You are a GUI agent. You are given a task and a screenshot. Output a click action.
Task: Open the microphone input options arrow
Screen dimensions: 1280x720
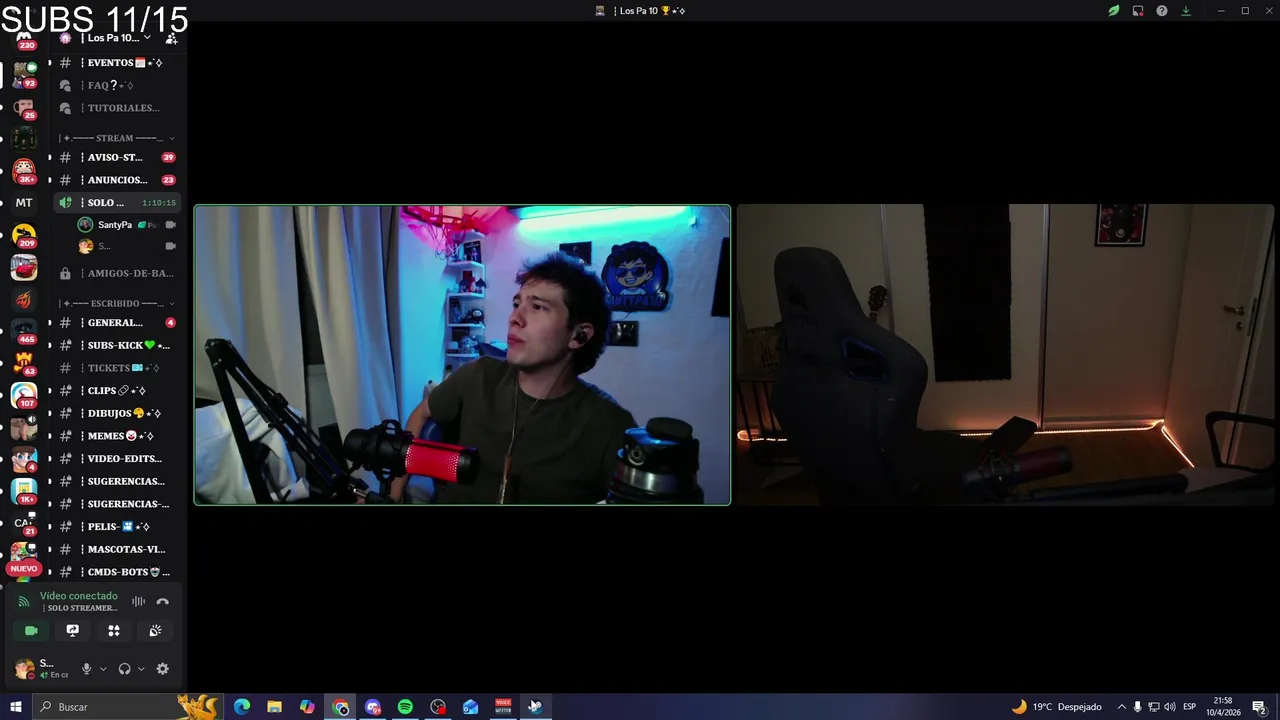click(102, 669)
